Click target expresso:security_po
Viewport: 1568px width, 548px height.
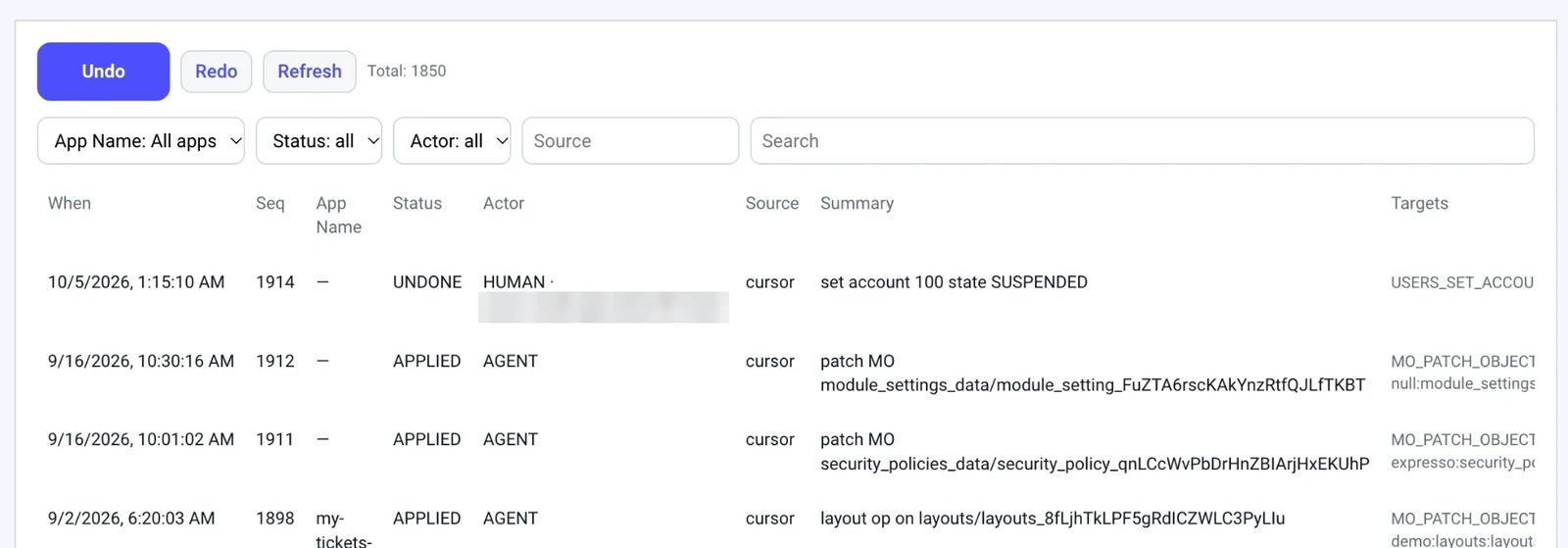click(1463, 463)
